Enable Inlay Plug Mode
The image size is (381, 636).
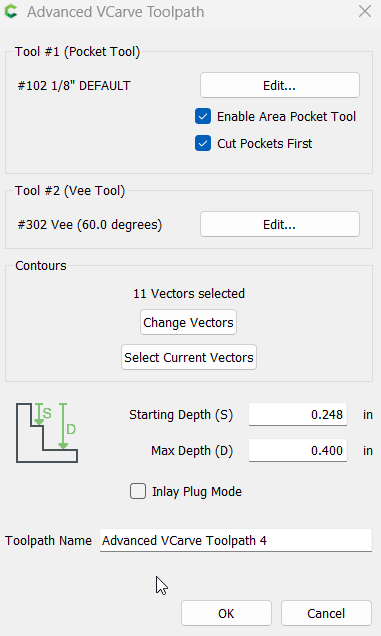click(x=138, y=491)
